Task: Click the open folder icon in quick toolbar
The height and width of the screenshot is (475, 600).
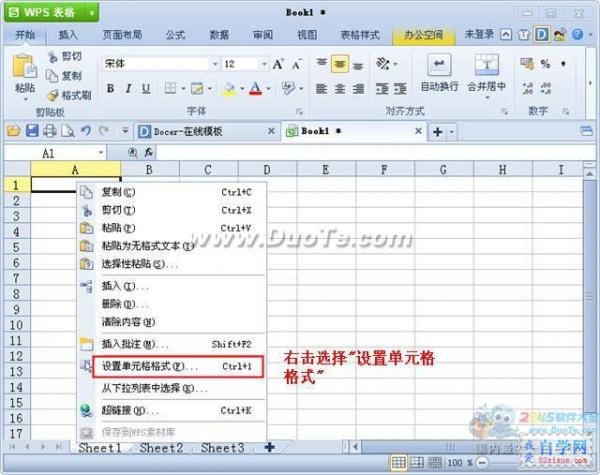Action: click(x=13, y=131)
